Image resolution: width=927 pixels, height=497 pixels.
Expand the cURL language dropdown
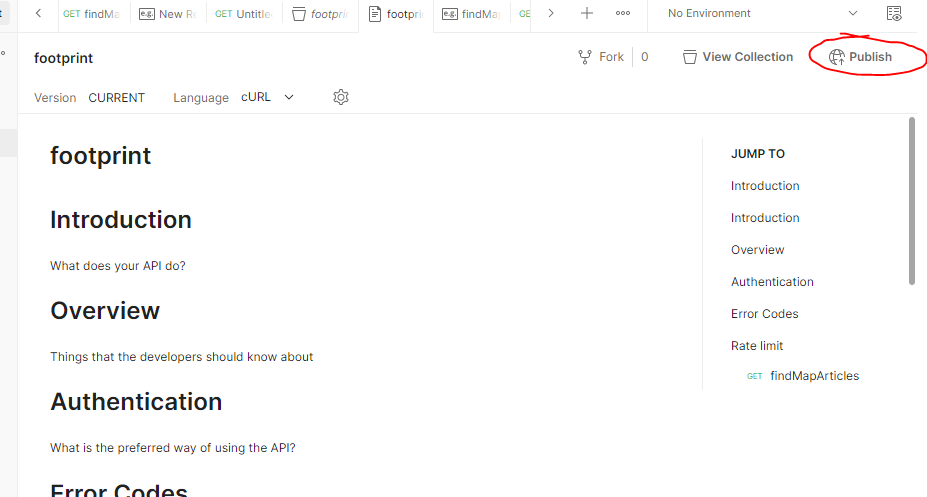point(267,97)
